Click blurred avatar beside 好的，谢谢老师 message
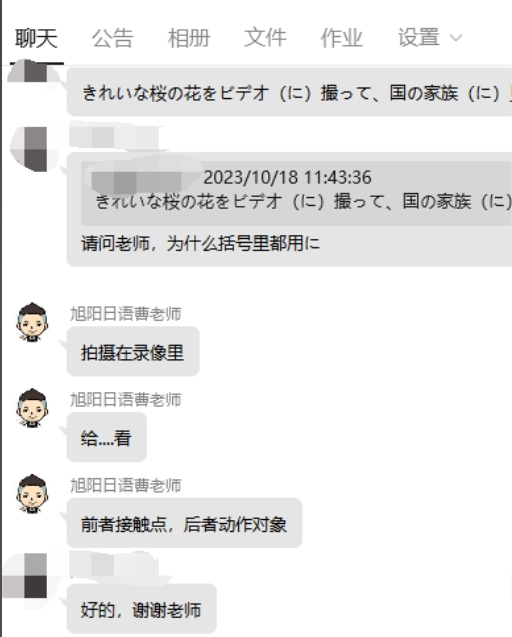The width and height of the screenshot is (512, 637). coord(25,576)
